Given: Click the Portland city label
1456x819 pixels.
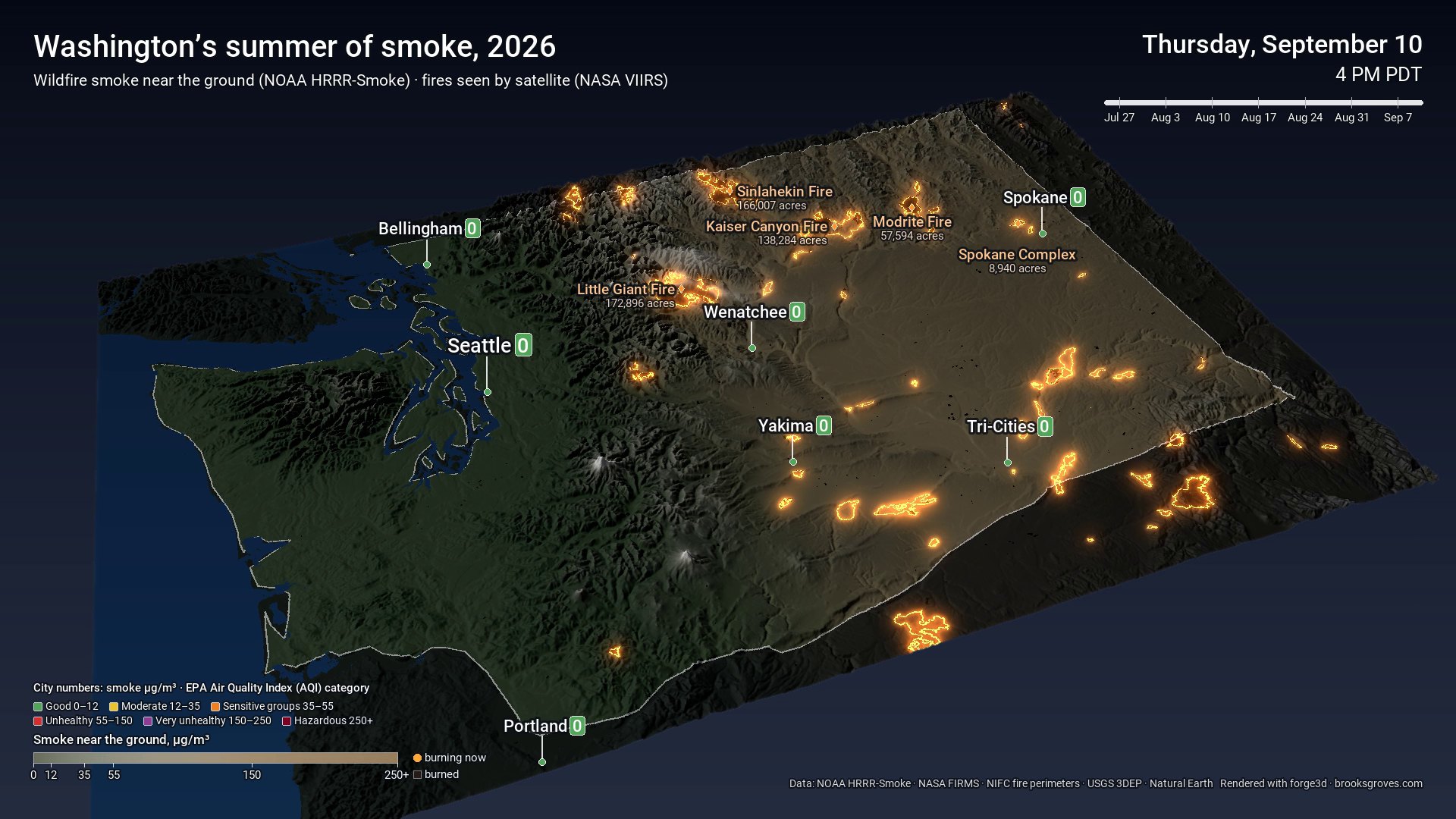Looking at the screenshot, I should 535,726.
